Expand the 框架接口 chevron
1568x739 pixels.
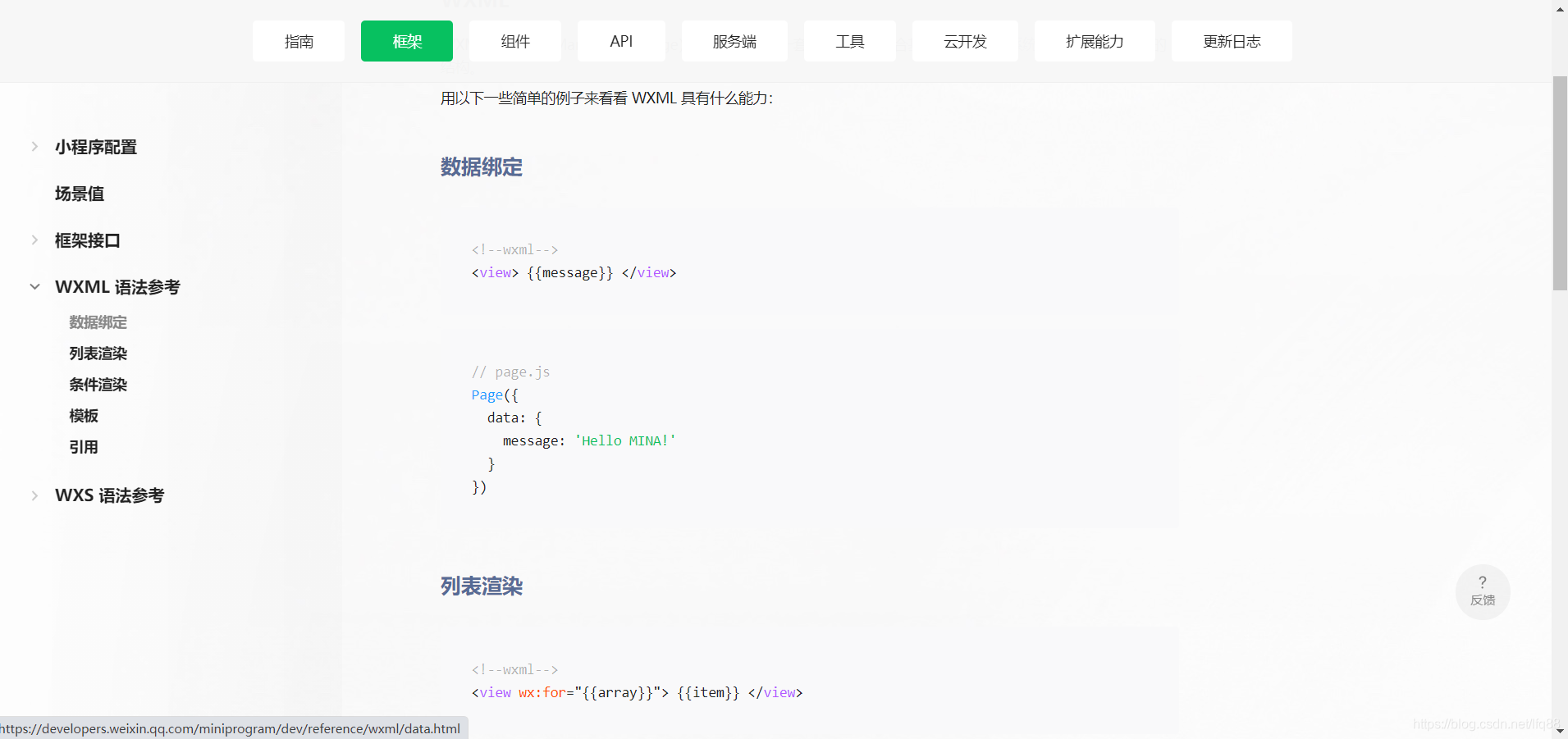tap(34, 240)
